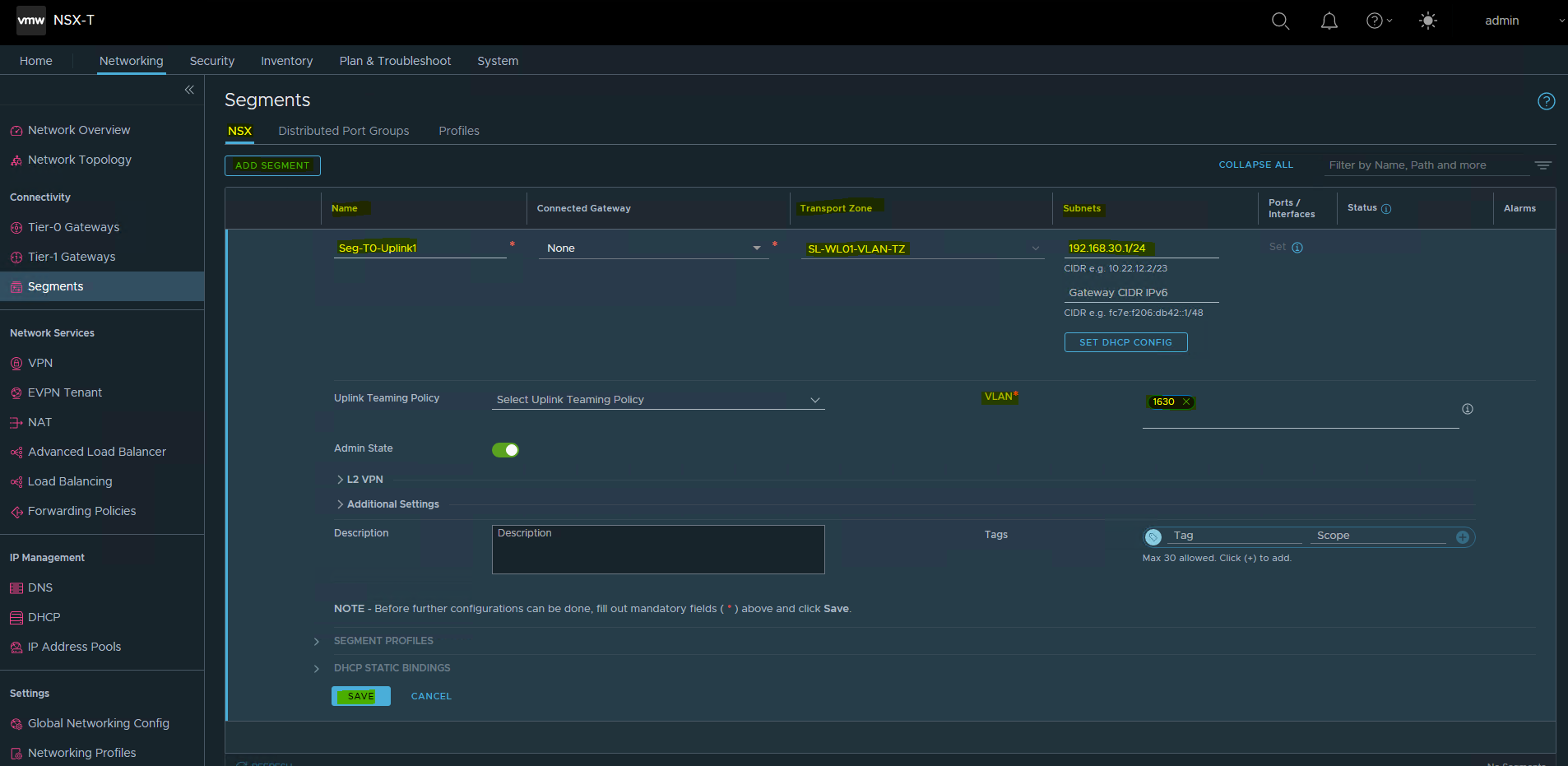Click the Segments page help icon

pos(1547,101)
